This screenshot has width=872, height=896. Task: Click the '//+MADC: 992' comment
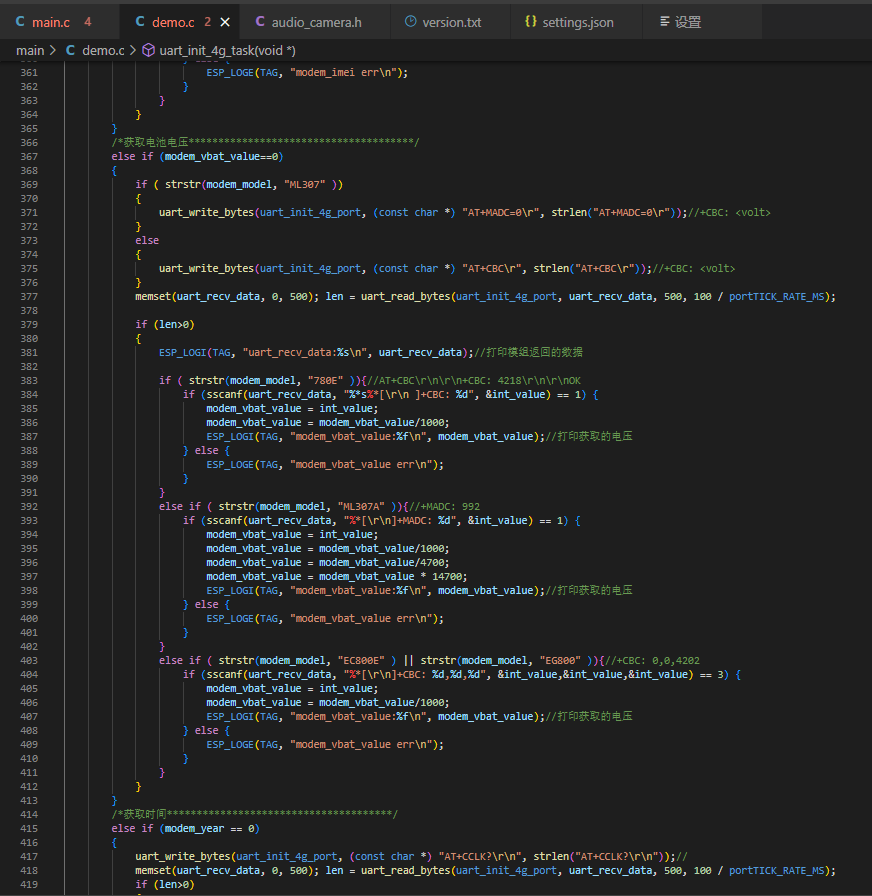click(444, 507)
